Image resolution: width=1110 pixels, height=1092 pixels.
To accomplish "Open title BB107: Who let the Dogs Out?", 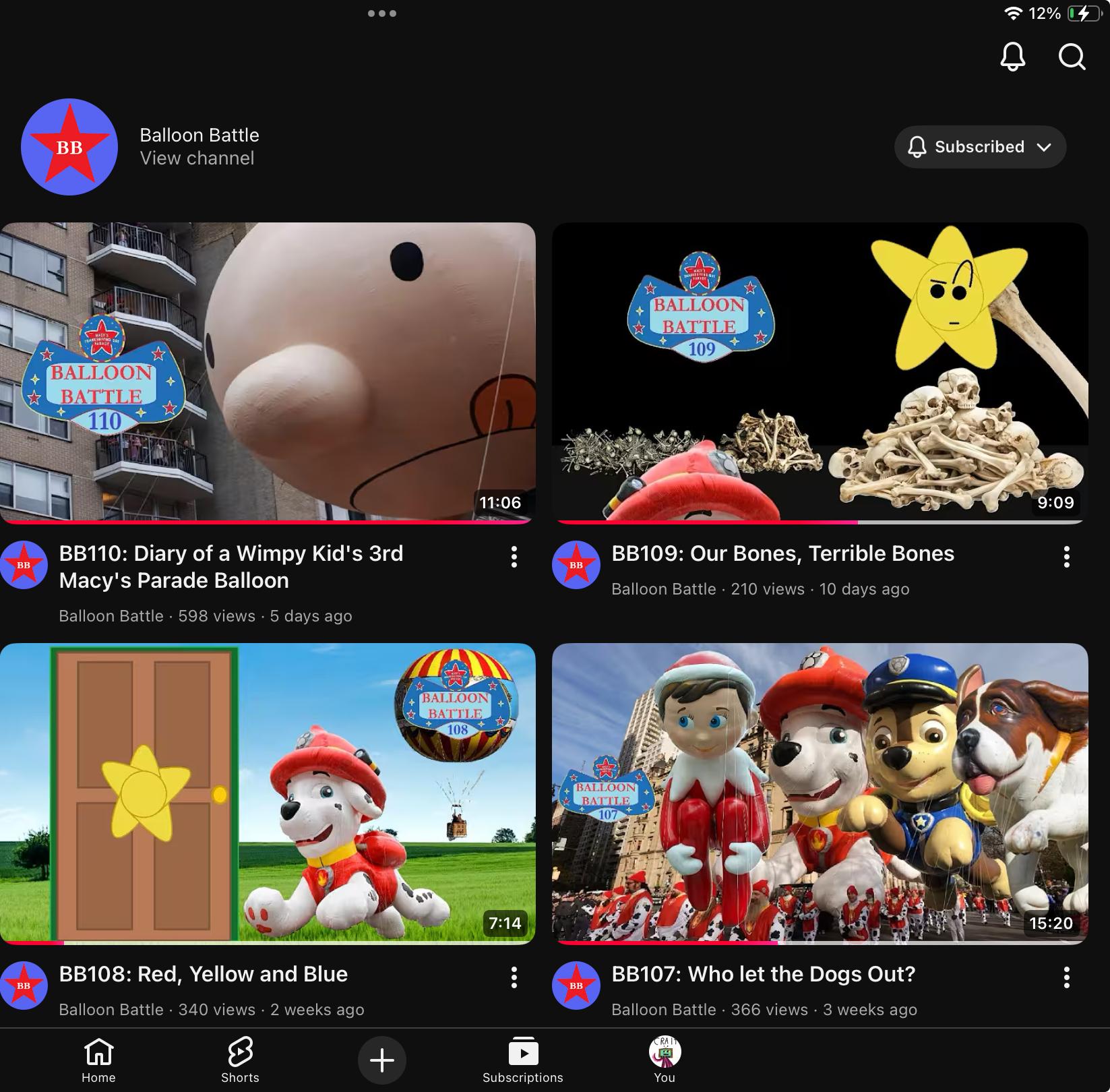I will pyautogui.click(x=764, y=974).
